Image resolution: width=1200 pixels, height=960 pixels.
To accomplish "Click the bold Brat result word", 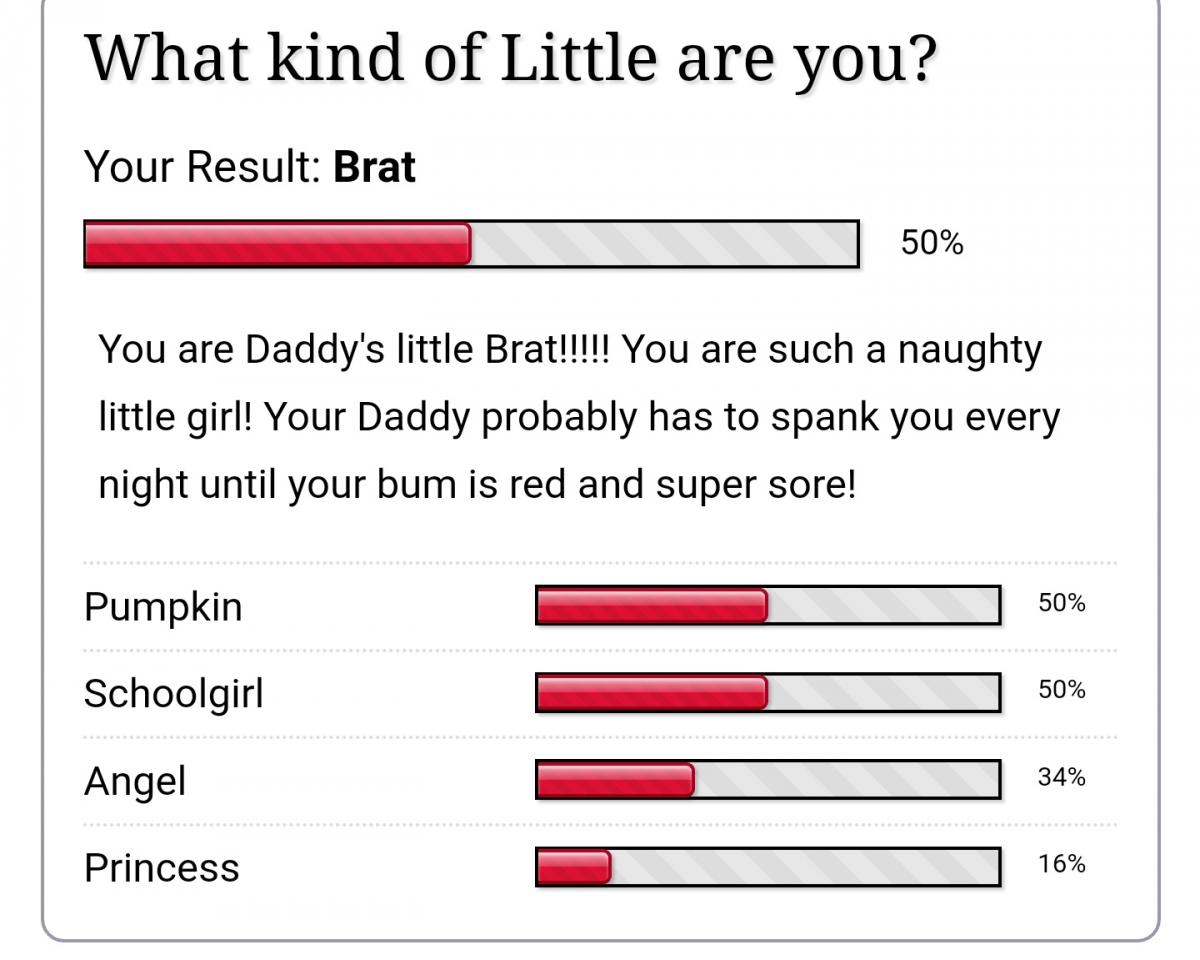I will pyautogui.click(x=374, y=167).
